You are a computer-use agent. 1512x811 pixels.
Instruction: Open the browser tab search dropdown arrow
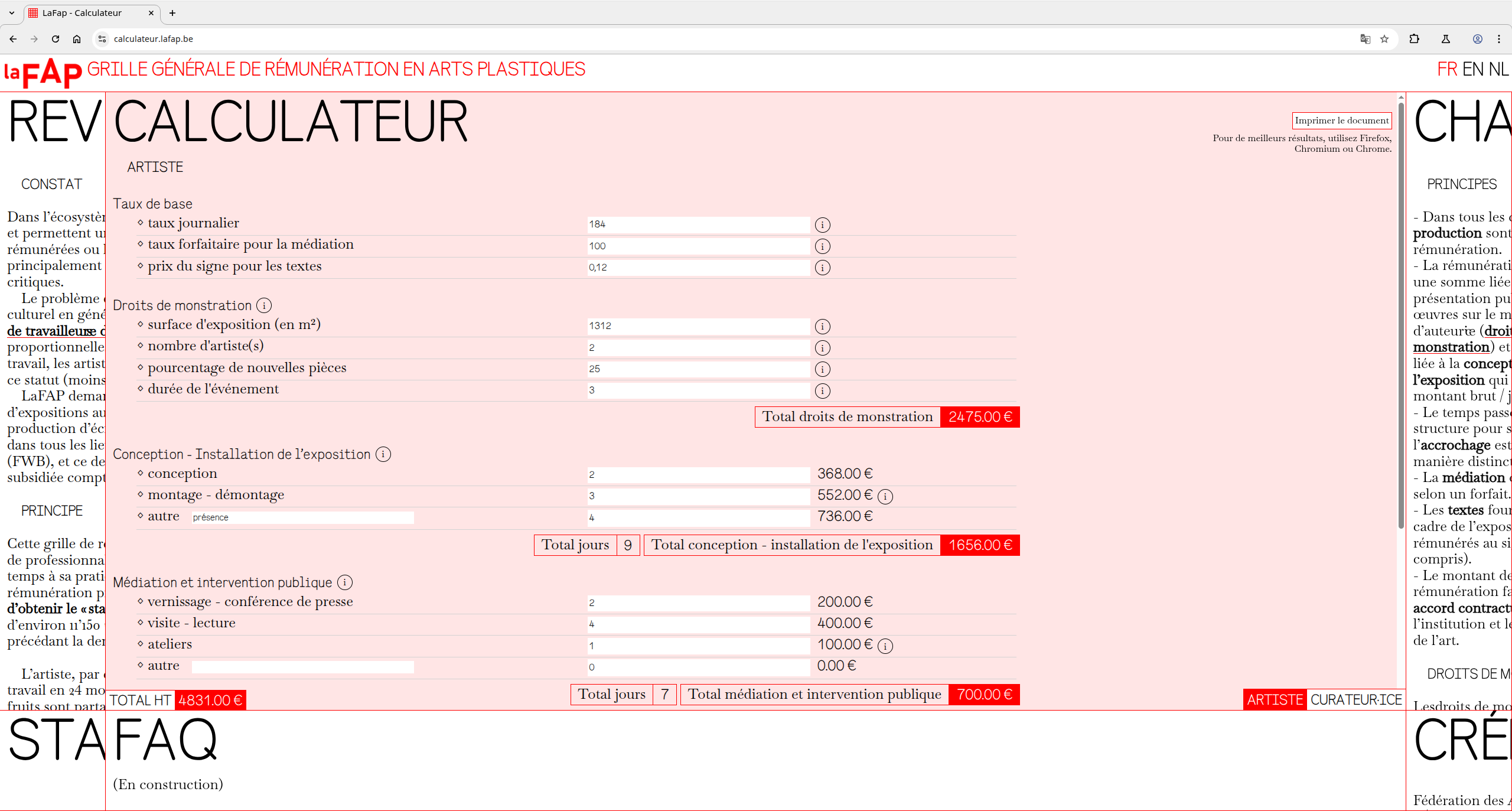(11, 12)
